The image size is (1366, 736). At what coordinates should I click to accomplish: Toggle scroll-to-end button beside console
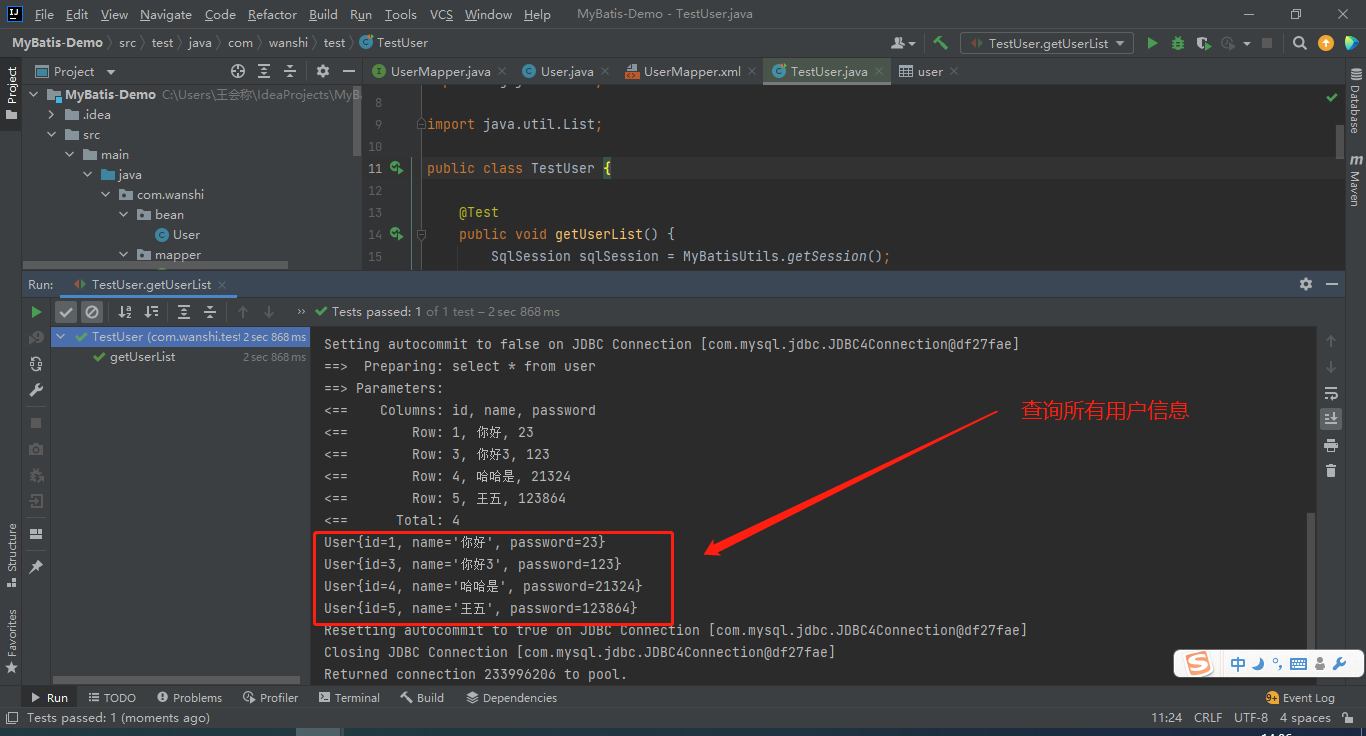(x=1331, y=419)
